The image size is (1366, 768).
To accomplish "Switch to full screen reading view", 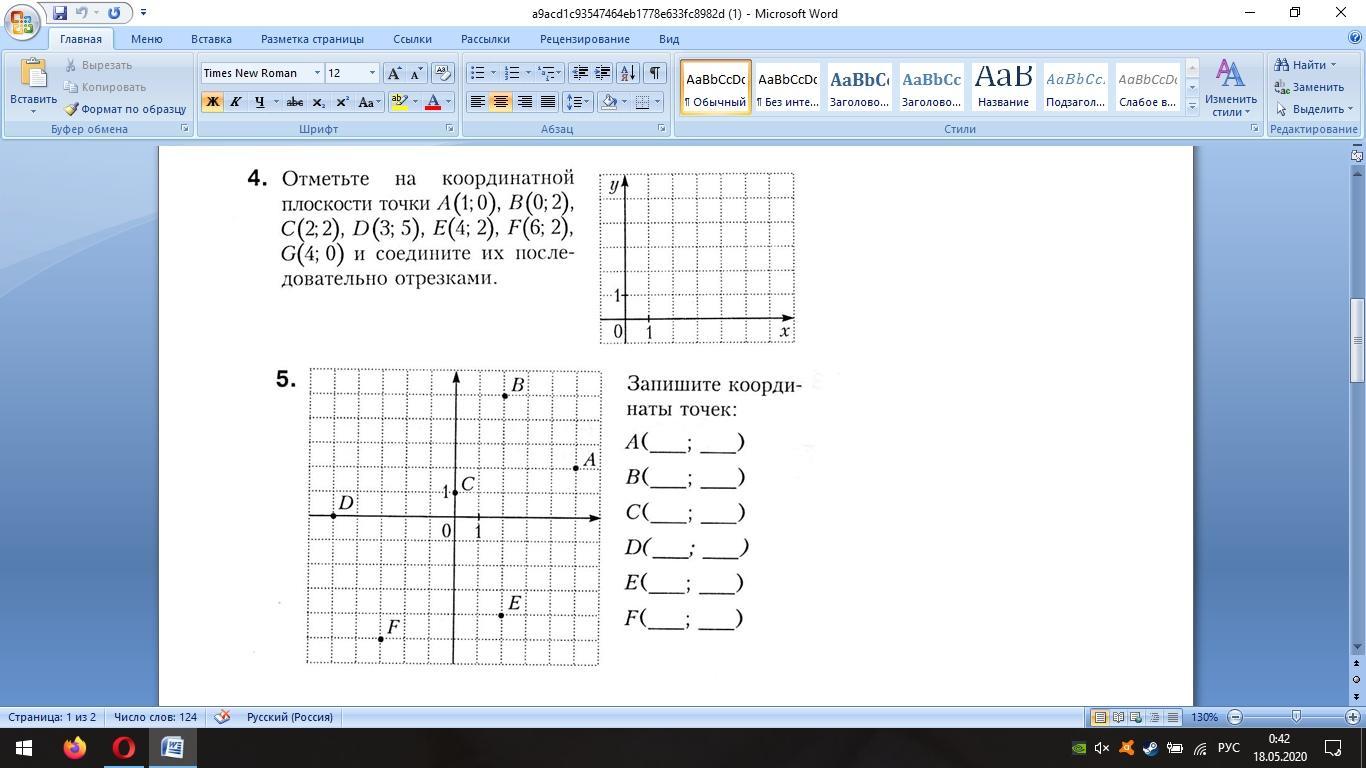I will coord(1118,717).
